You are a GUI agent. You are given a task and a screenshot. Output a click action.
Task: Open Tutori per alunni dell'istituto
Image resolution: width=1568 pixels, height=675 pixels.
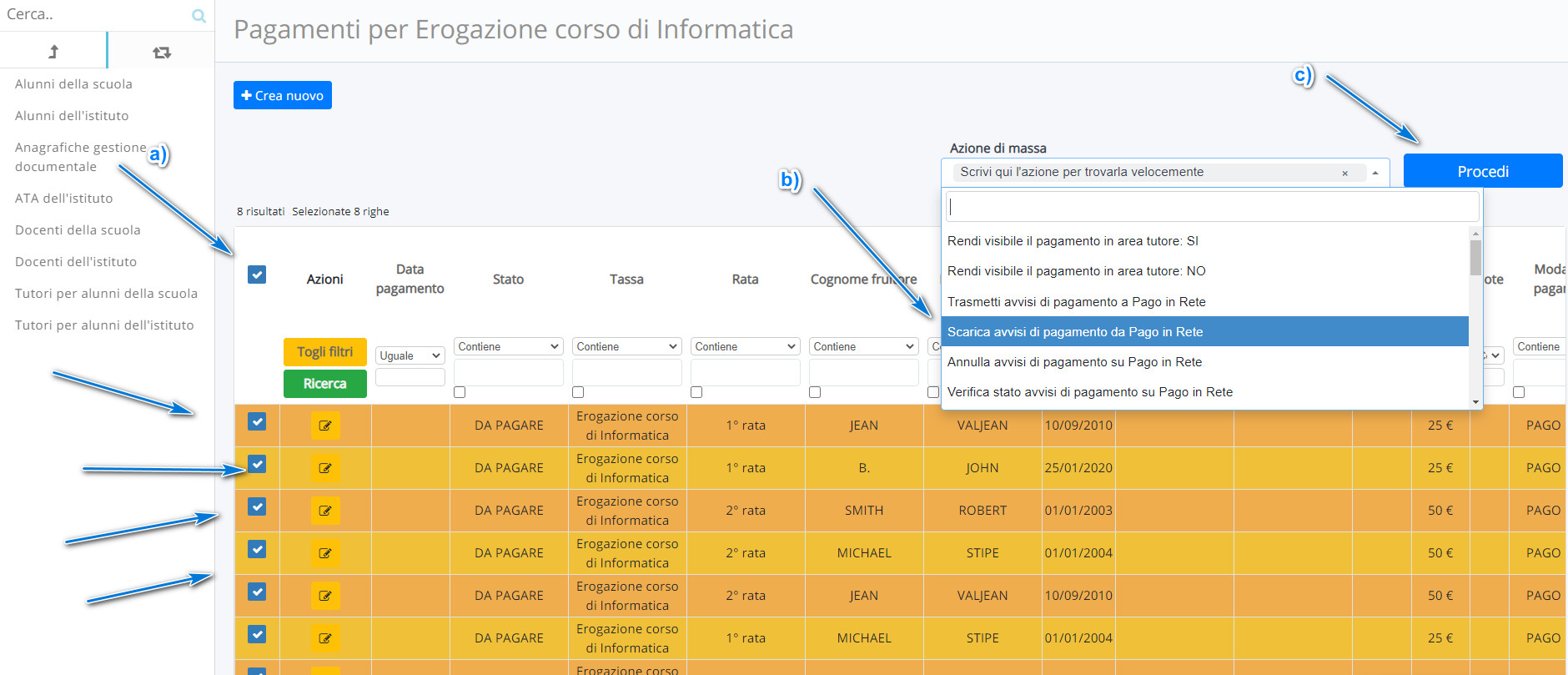click(104, 325)
